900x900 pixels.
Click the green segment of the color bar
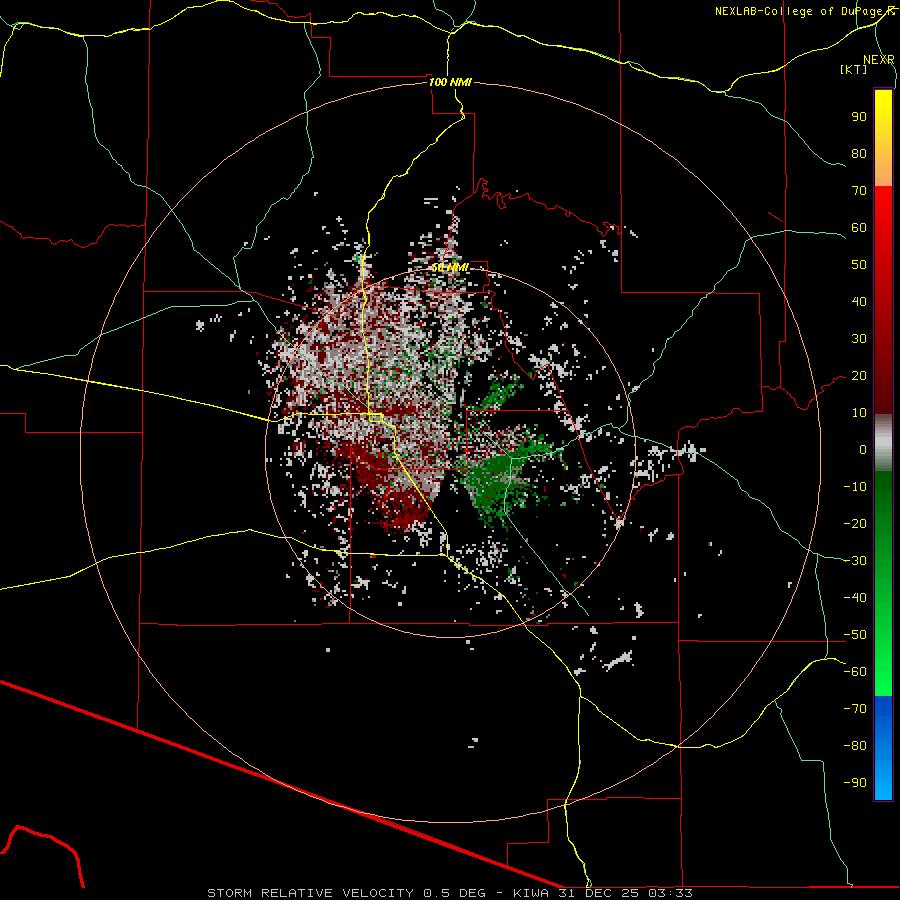pyautogui.click(x=883, y=583)
